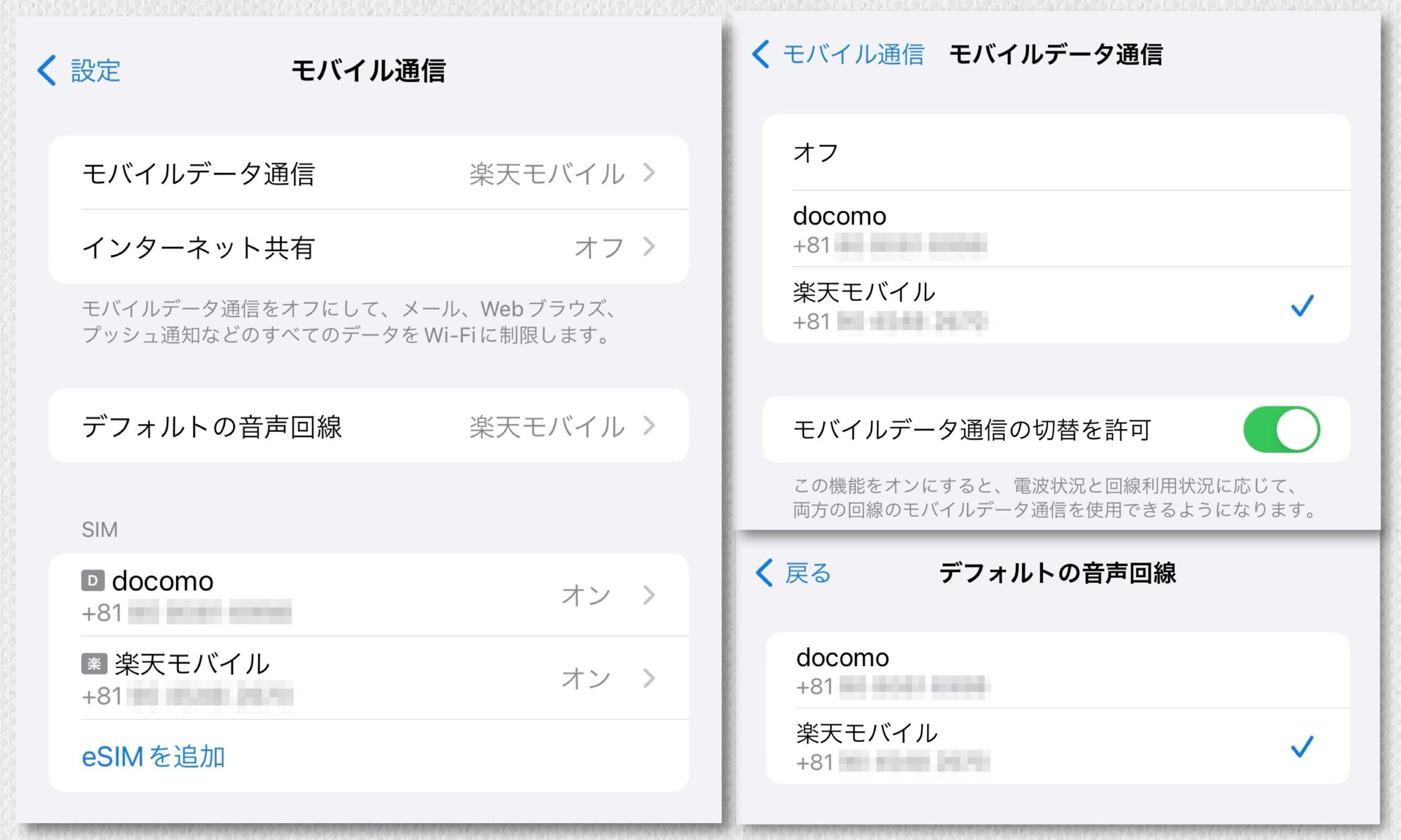Tap the back chevron beside 設定
Screen dimensions: 1401x840
tap(47, 70)
